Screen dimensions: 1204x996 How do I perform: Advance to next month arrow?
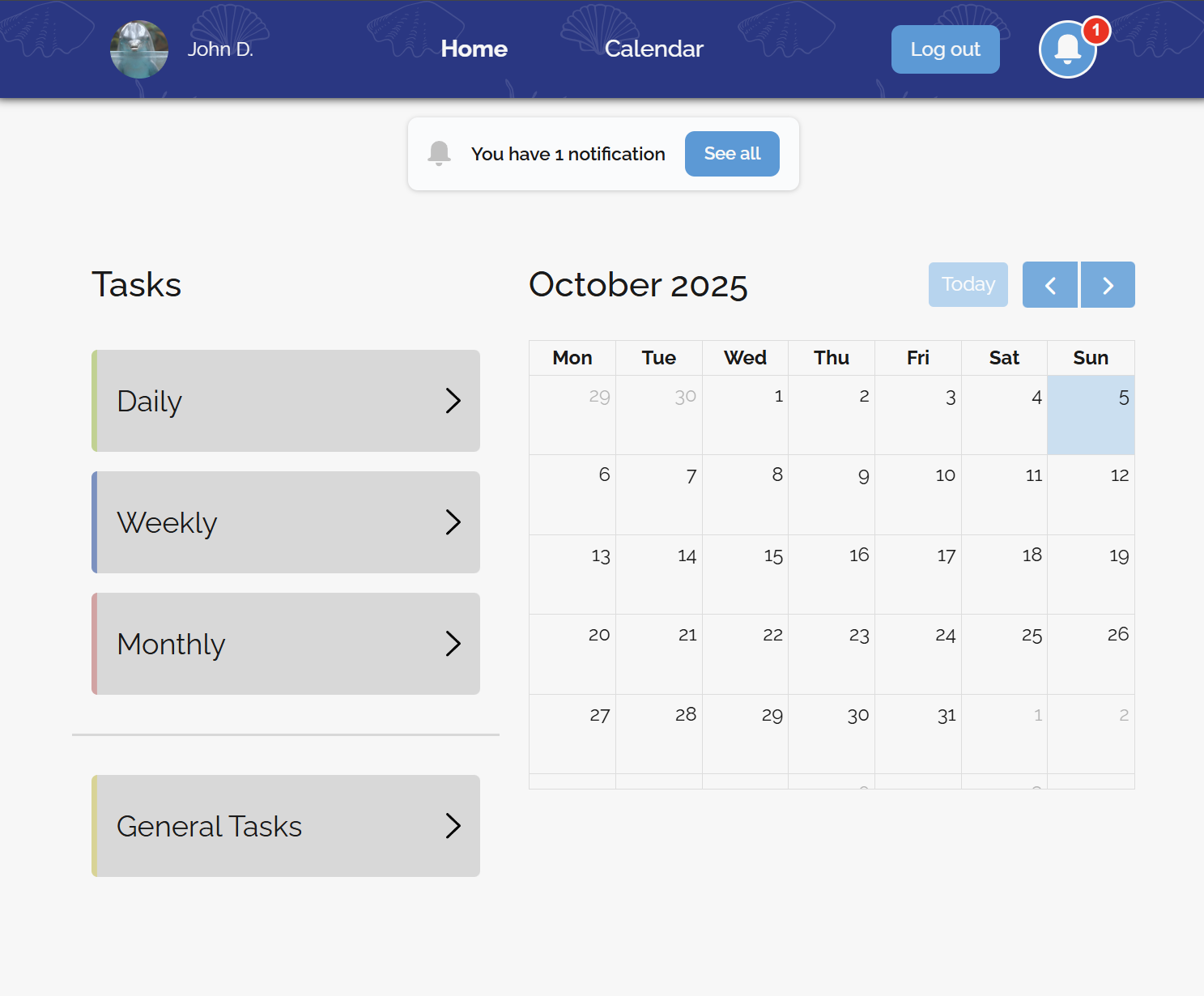(1108, 285)
